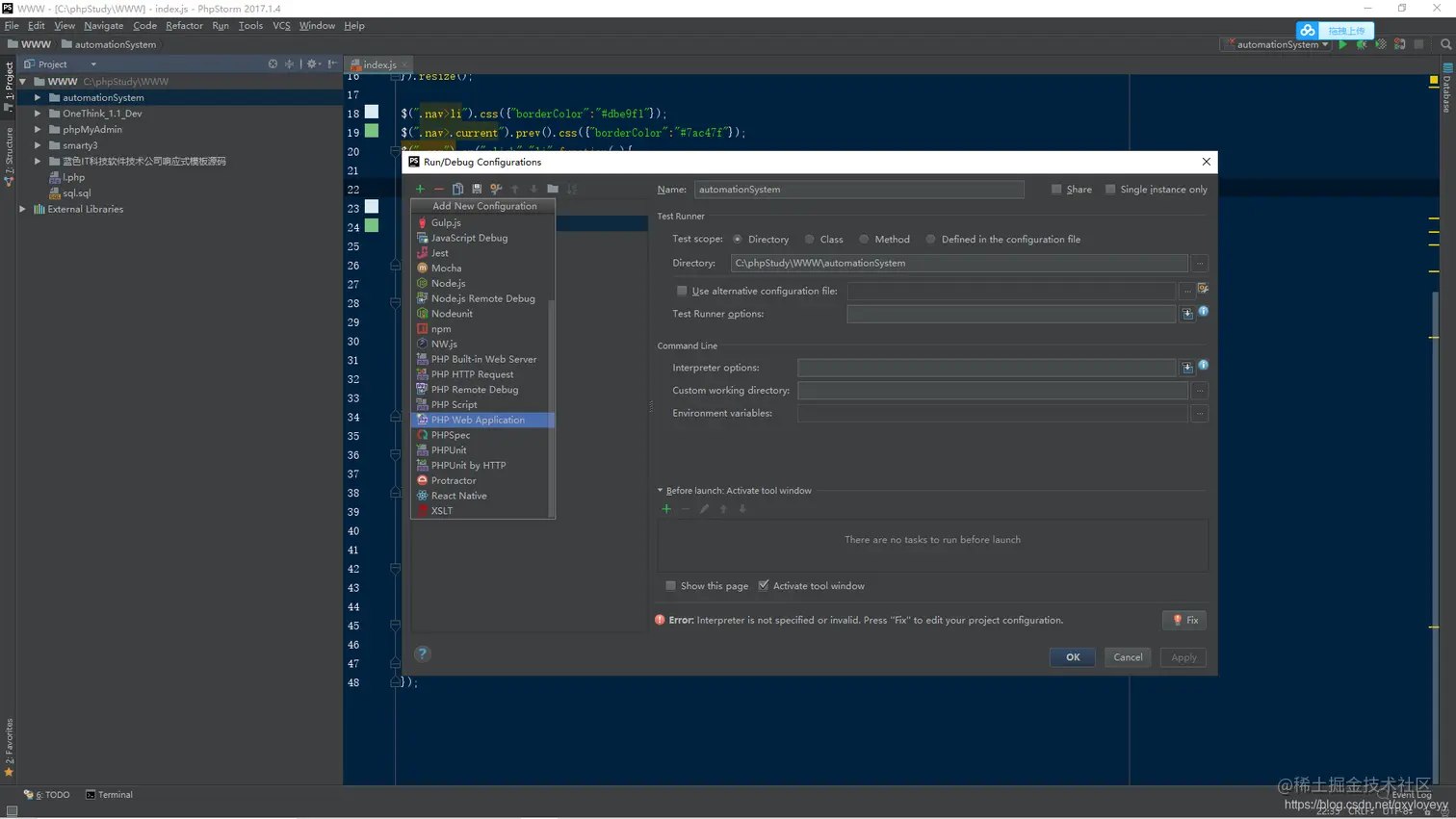The height and width of the screenshot is (819, 1456).
Task: Open the VCS menu
Action: [281, 26]
